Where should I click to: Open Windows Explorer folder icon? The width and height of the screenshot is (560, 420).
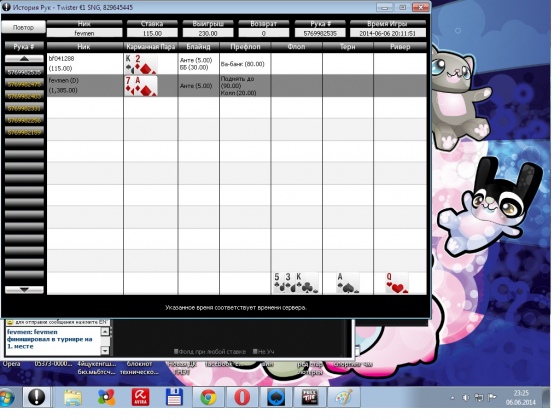[73, 397]
